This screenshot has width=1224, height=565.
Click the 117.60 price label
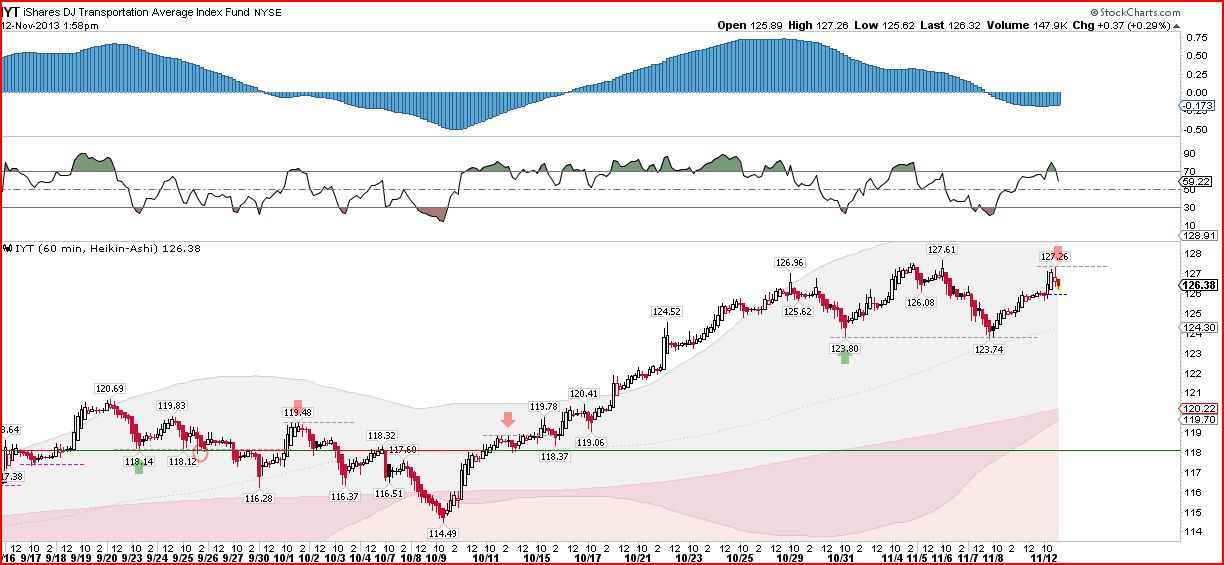[x=402, y=450]
